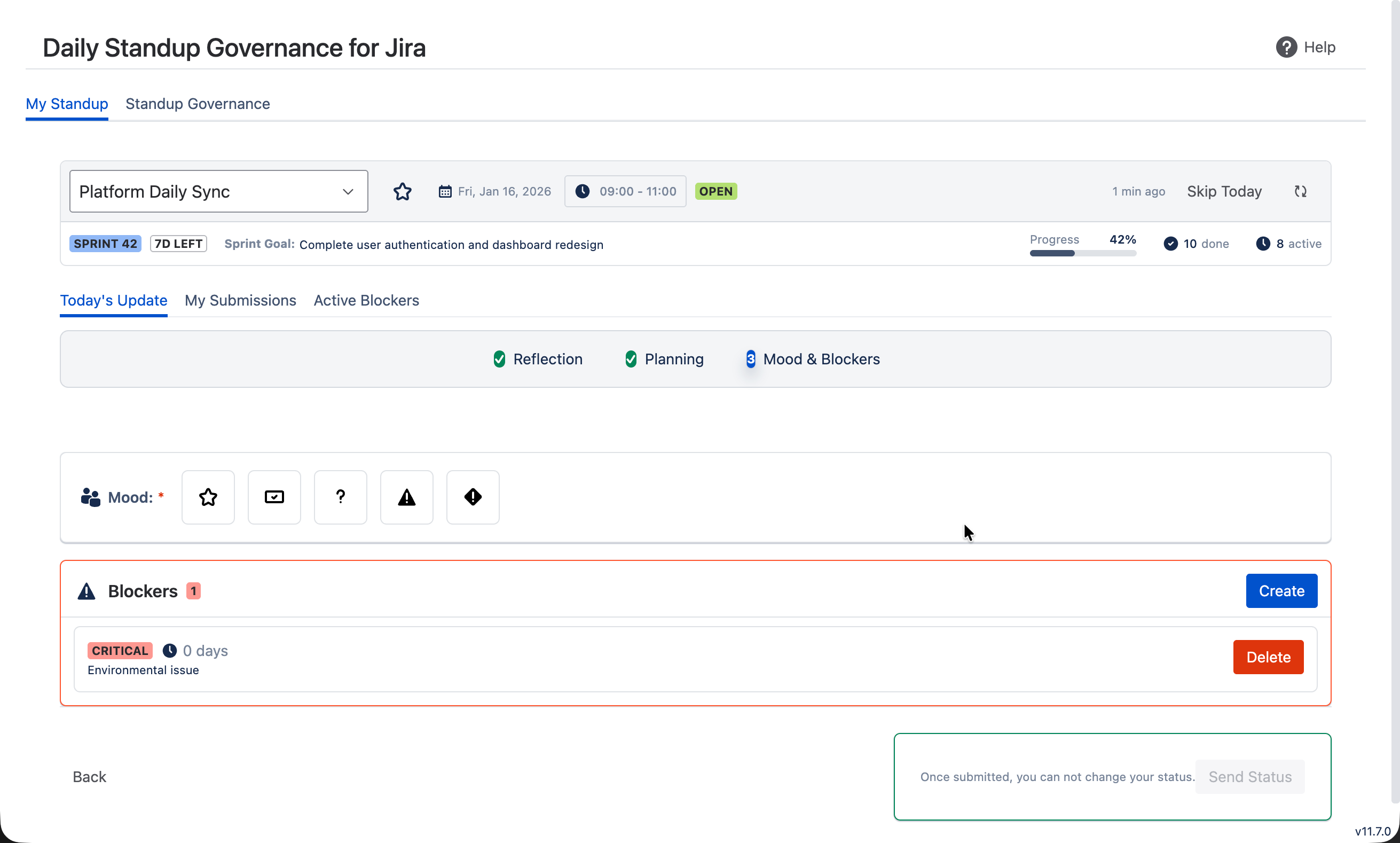This screenshot has height=843, width=1400.
Task: Select the star mood icon
Action: coord(208,497)
